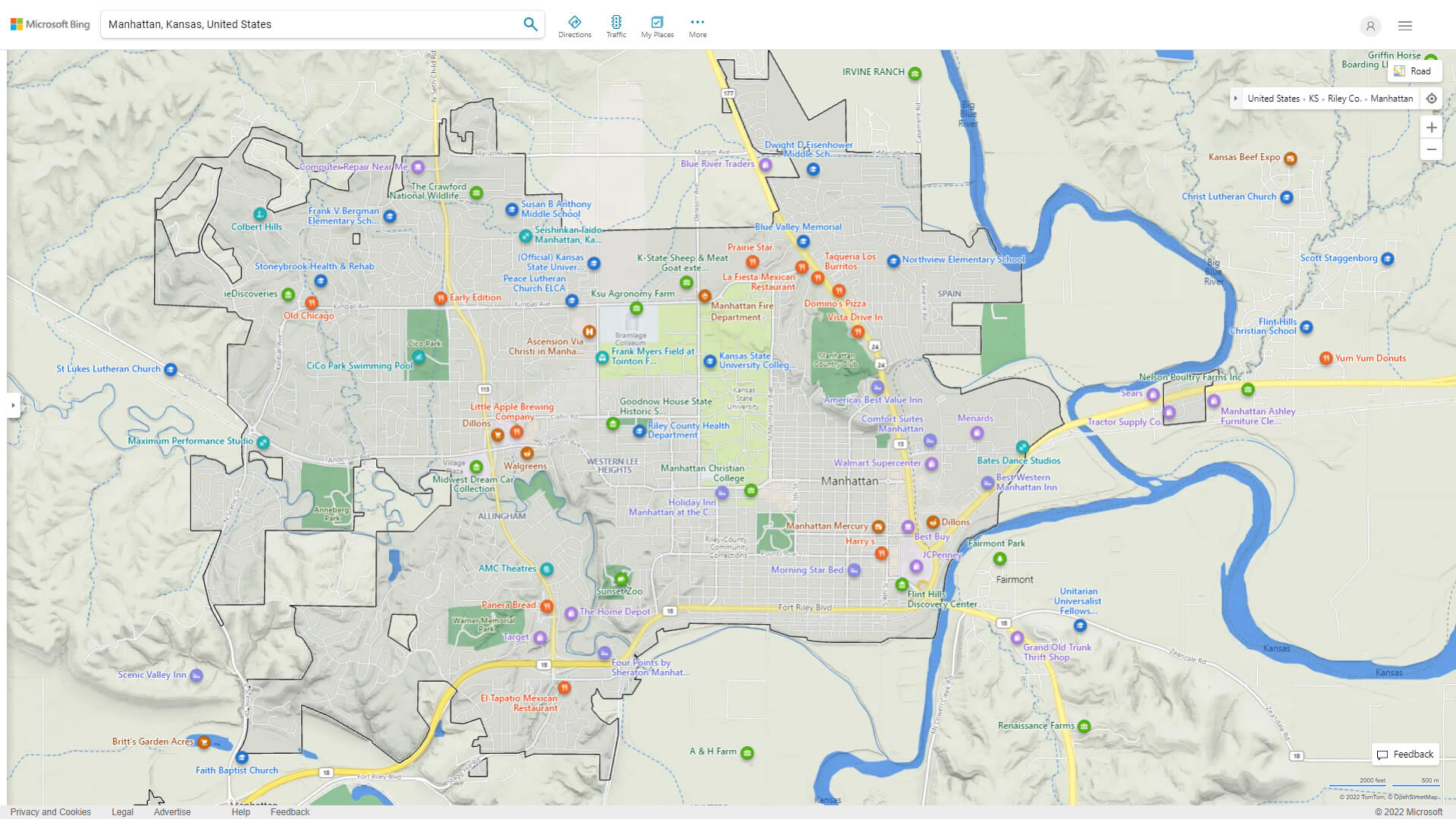
Task: Expand the breadcrumb location chevron
Action: click(x=1236, y=98)
